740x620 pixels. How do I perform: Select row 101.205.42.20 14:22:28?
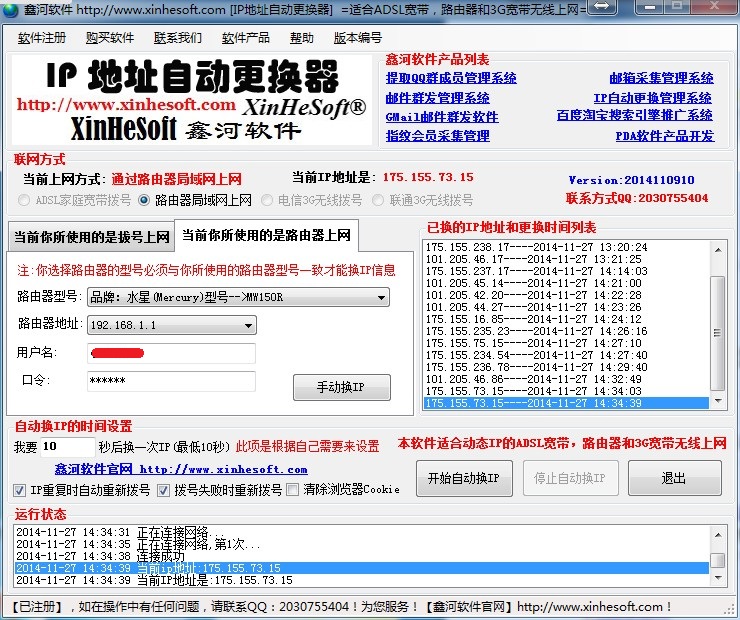click(x=567, y=295)
